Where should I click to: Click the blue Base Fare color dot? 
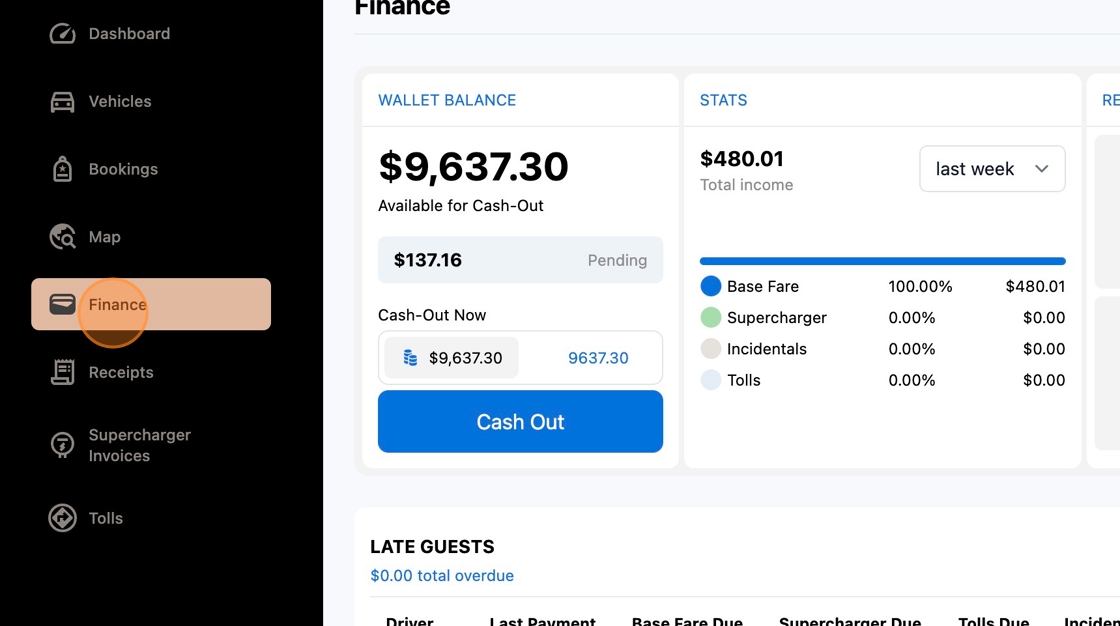point(711,287)
